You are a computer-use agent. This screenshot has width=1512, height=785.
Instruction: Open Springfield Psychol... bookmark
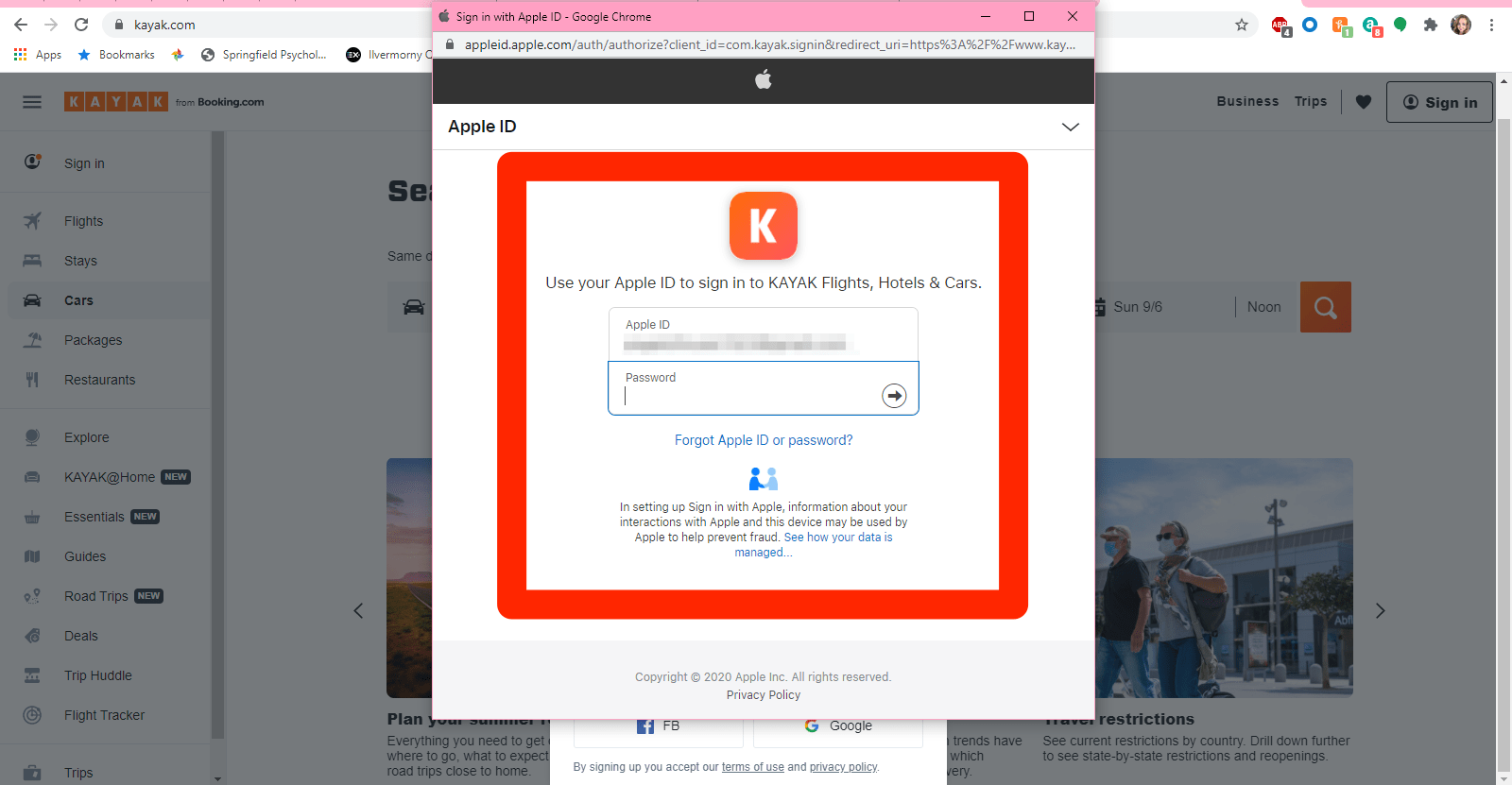(x=264, y=55)
